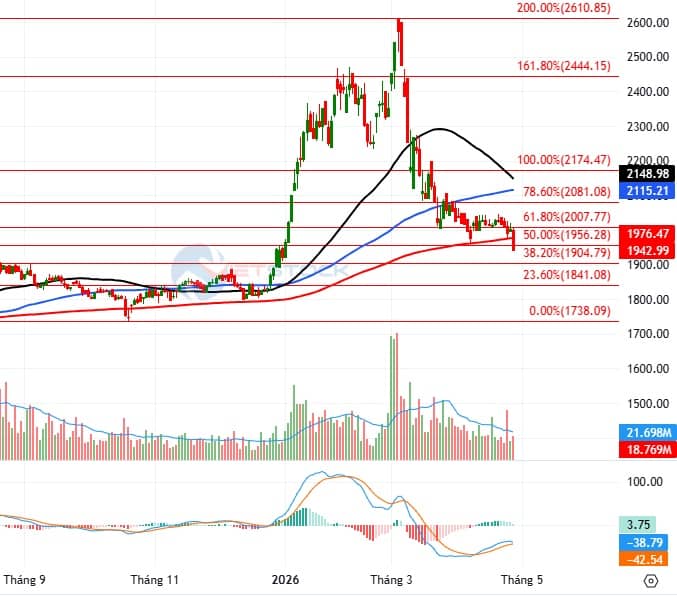The image size is (677, 596).
Task: Click the Tháng 11 time axis label
Action: (155, 580)
